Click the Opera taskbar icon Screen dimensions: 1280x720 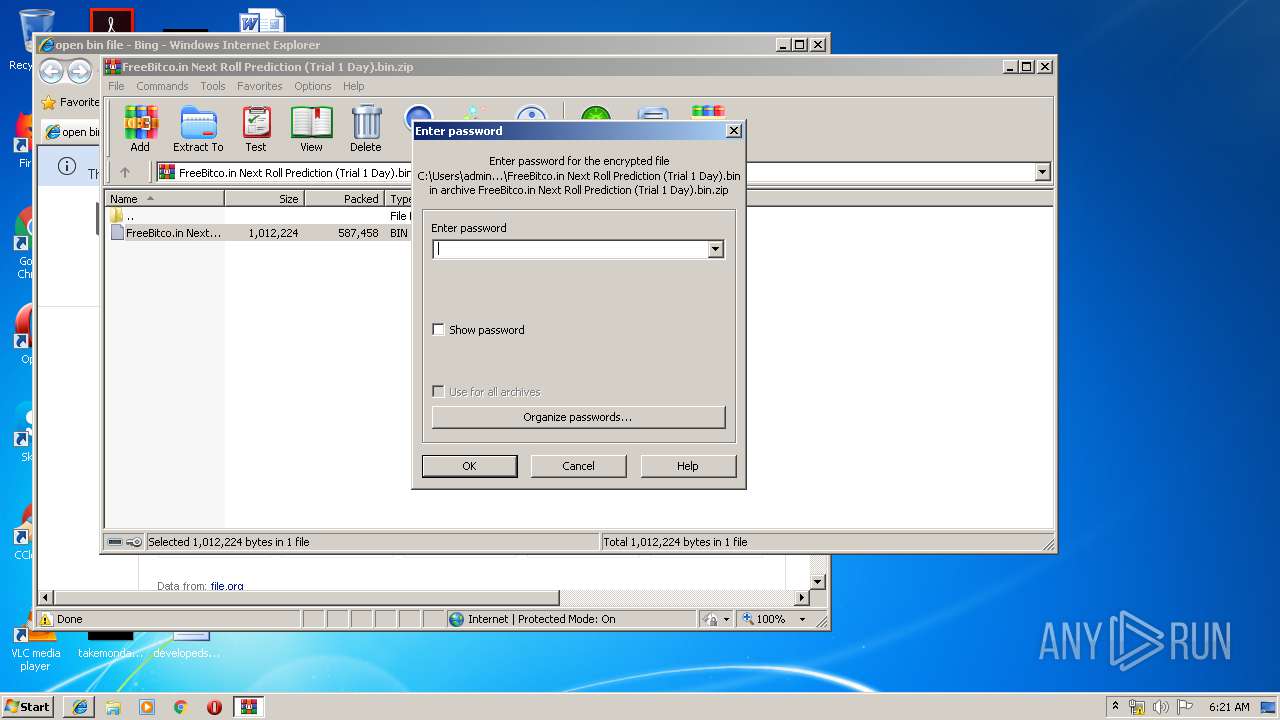214,706
